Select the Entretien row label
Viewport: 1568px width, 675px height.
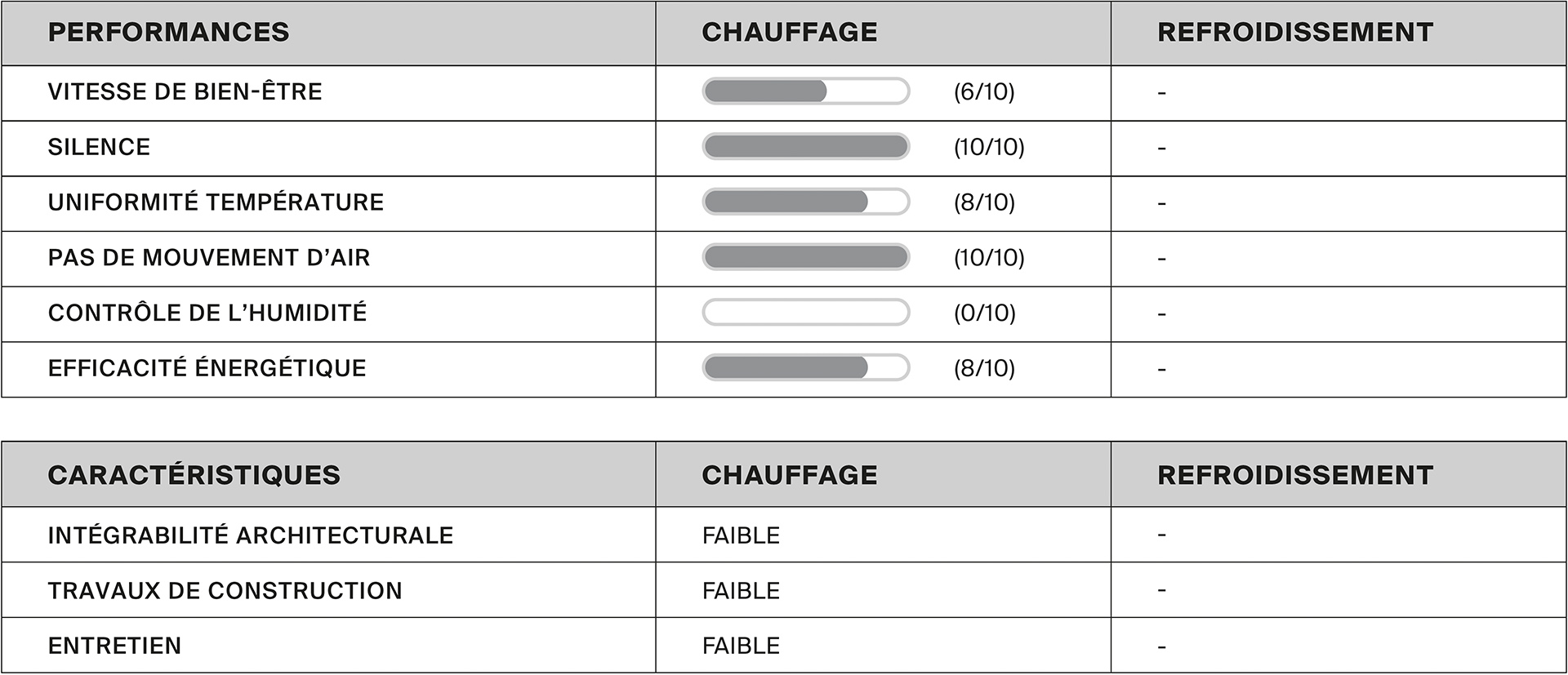(x=114, y=646)
